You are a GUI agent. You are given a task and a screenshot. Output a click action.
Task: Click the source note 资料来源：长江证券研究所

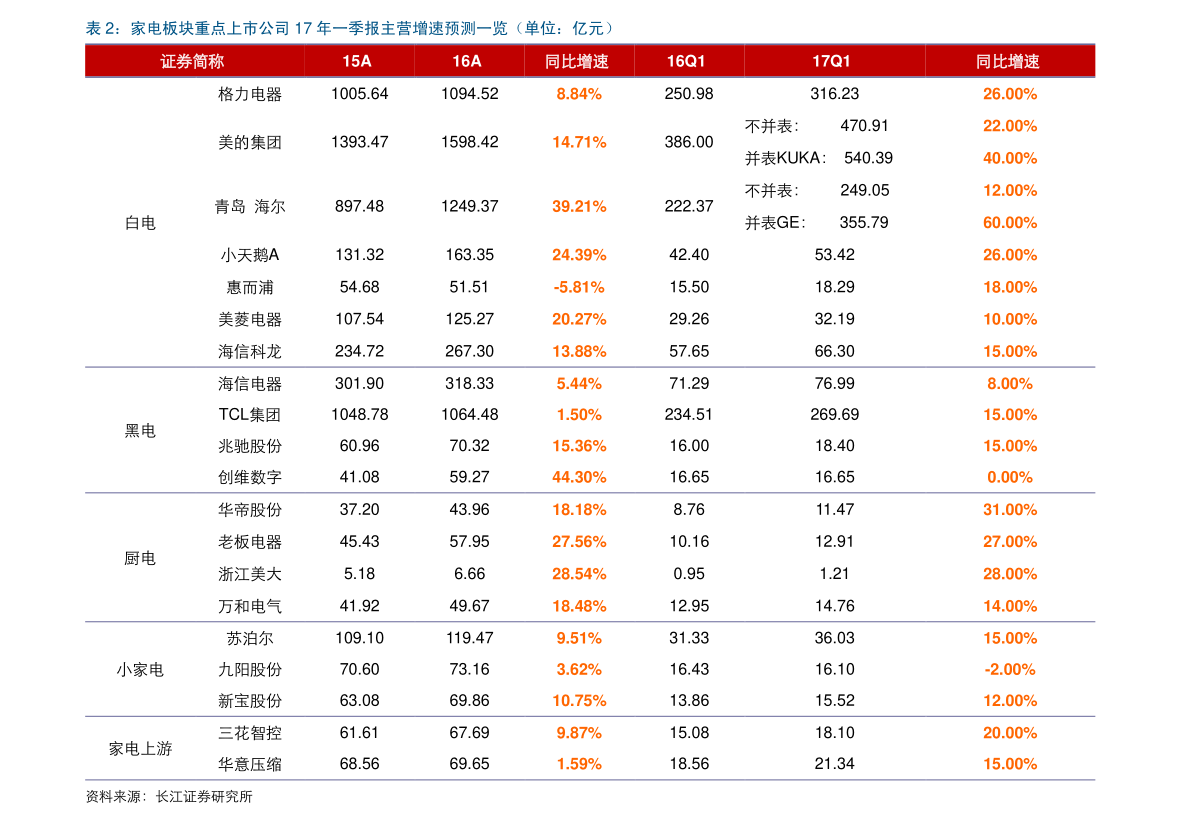(x=169, y=797)
